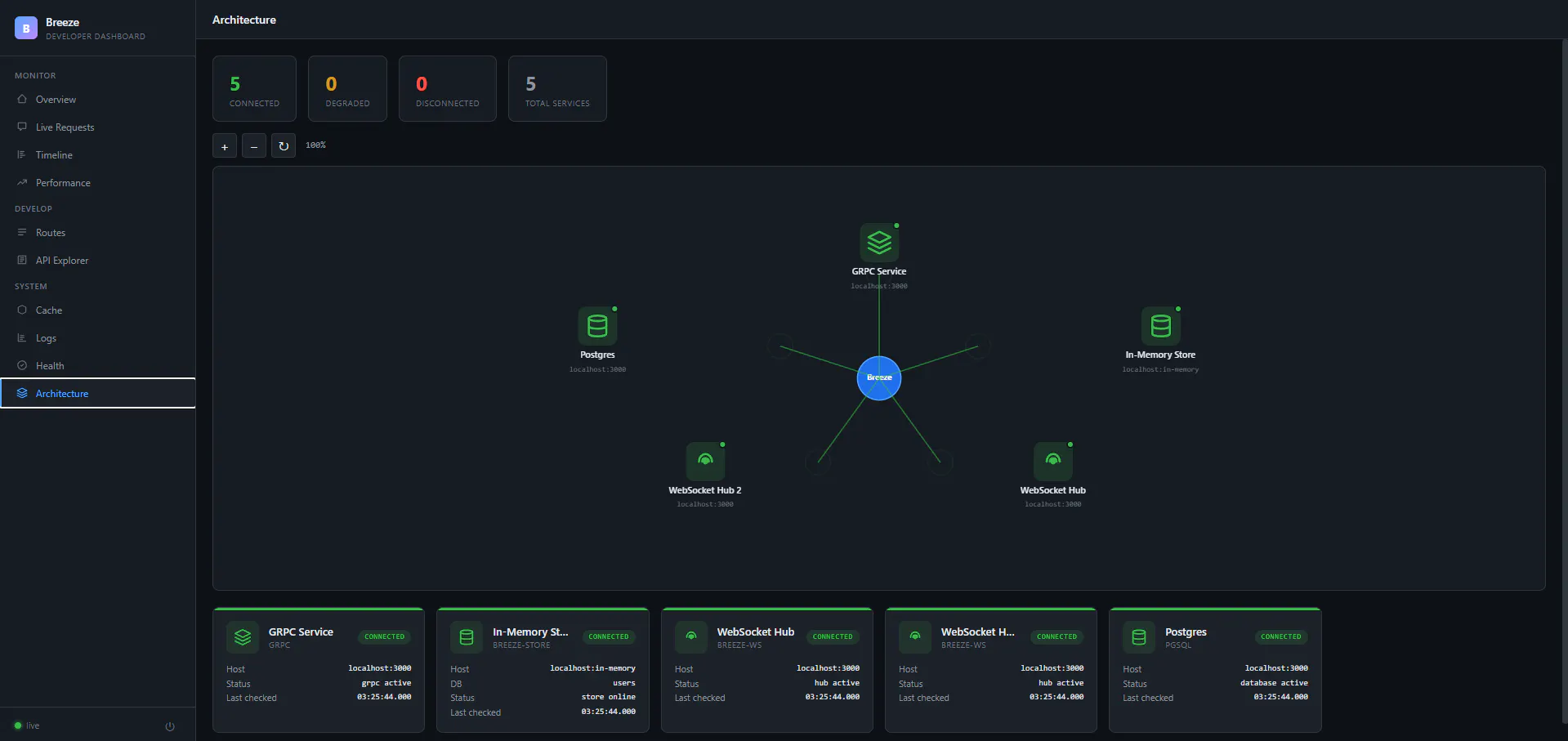The width and height of the screenshot is (1568, 741).
Task: Click the Total Services stat card
Action: click(557, 88)
